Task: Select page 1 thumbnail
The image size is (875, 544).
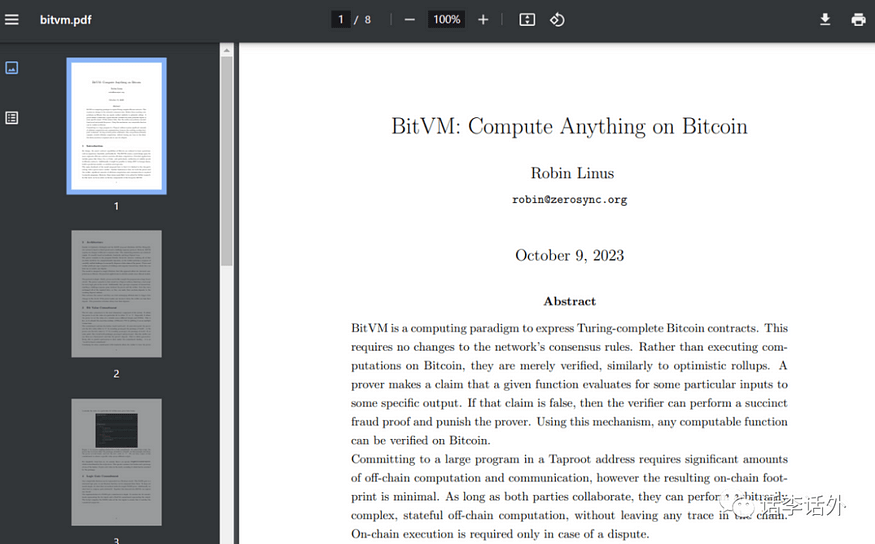Action: (116, 126)
